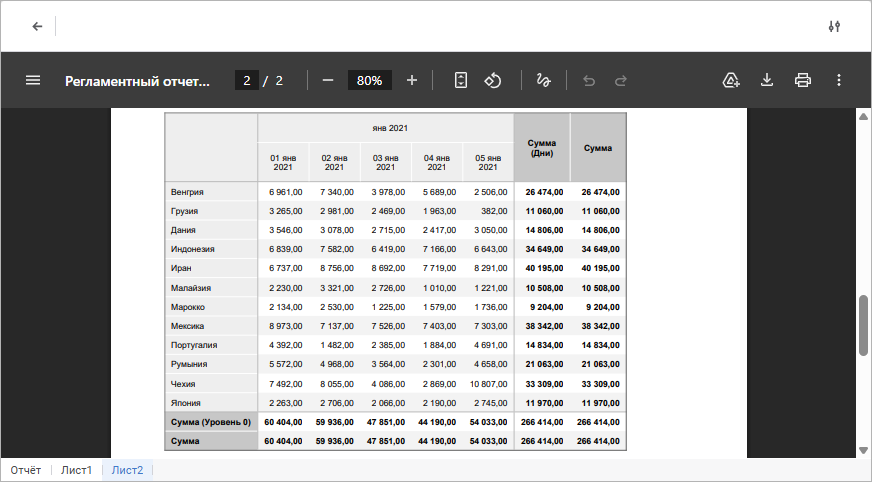Click the Венгрия row label

187,192
